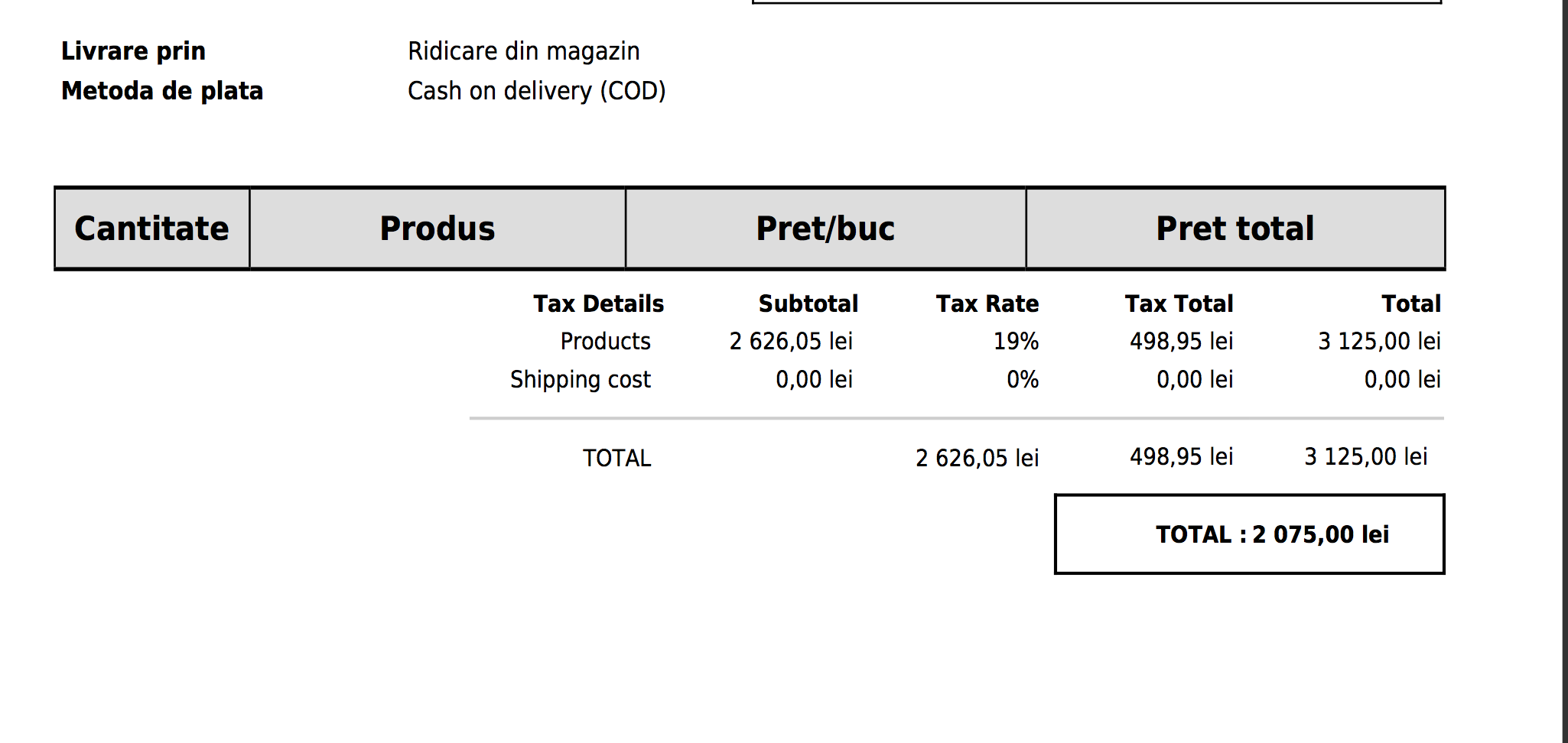Click the Produs column header
This screenshot has width=1568, height=743.
click(x=438, y=229)
